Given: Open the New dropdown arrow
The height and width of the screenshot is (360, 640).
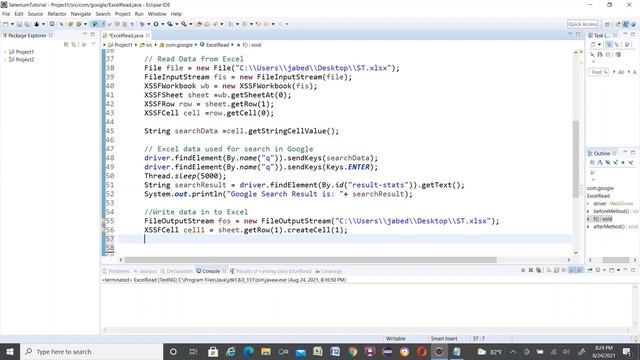Looking at the screenshot, I should (x=12, y=24).
